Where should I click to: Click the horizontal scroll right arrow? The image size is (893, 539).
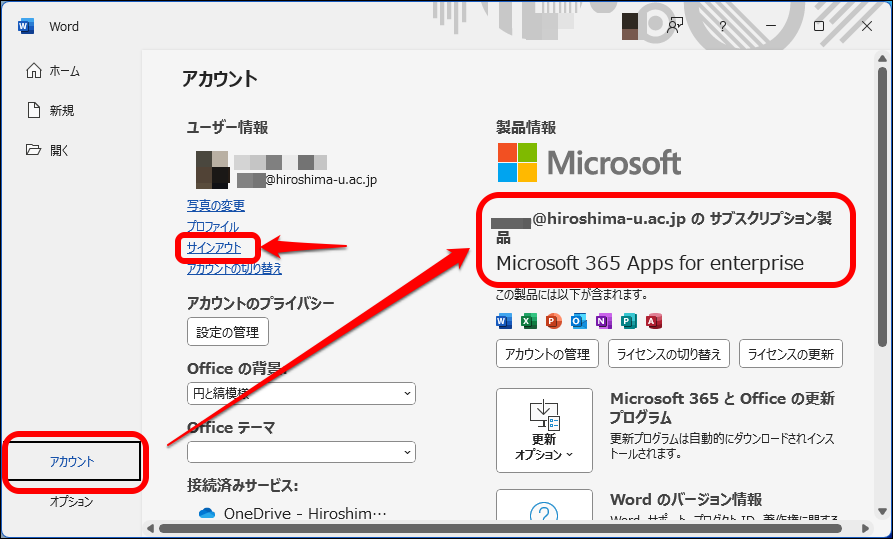pyautogui.click(x=866, y=529)
